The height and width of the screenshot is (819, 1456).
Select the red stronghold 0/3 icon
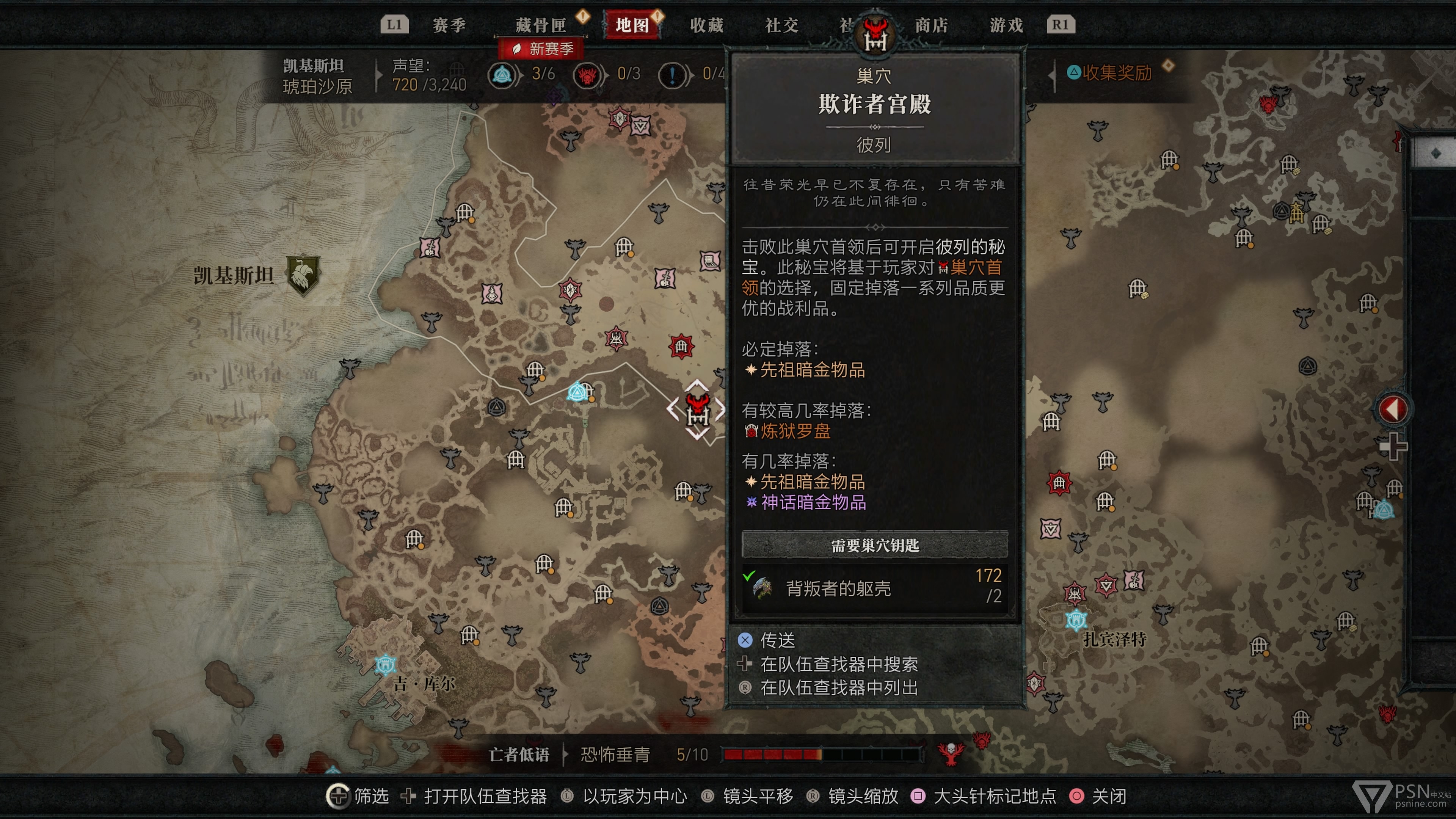click(x=587, y=75)
